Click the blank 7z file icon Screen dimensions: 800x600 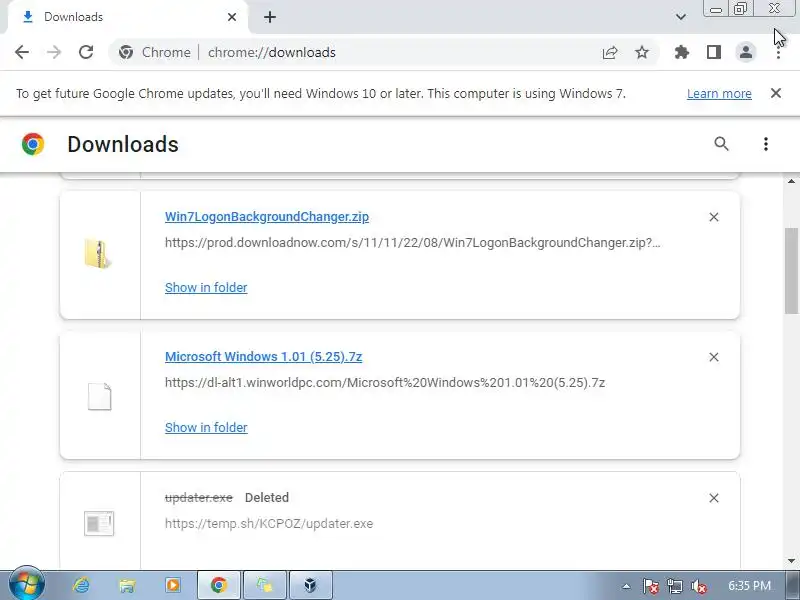click(x=99, y=396)
